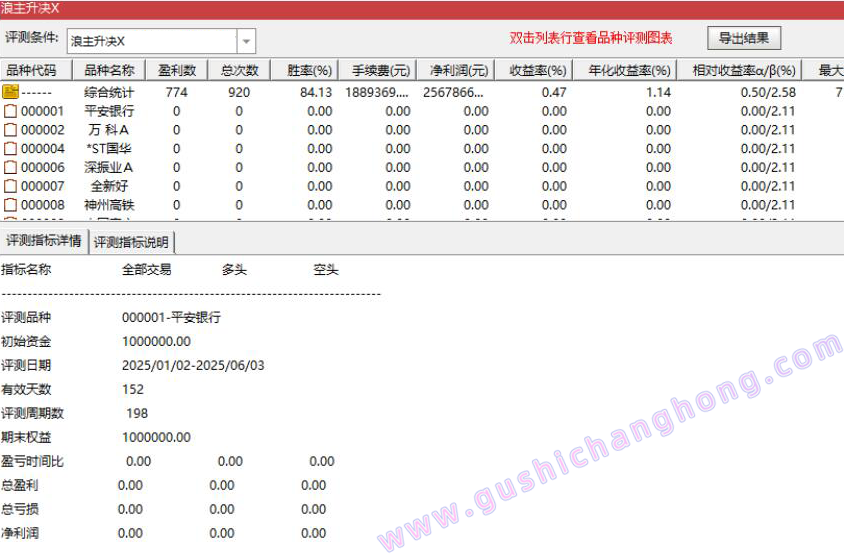Click the annualized return value 1.14

coord(658,93)
